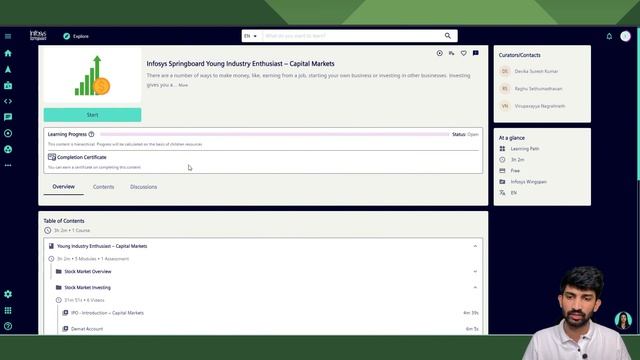Open the code brackets icon in sidebar
This screenshot has width=640, height=360.
click(8, 101)
